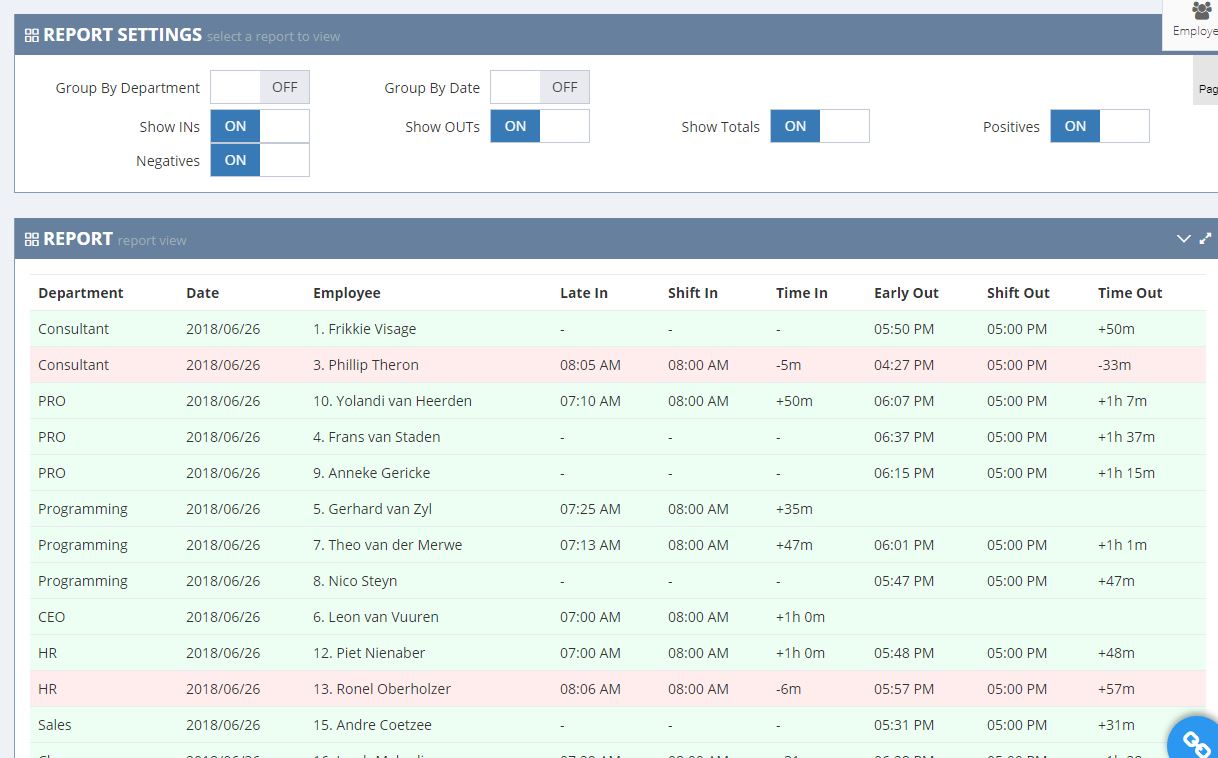Click the Time Out column header
Screen dimensions: 1218x758
pos(1130,293)
